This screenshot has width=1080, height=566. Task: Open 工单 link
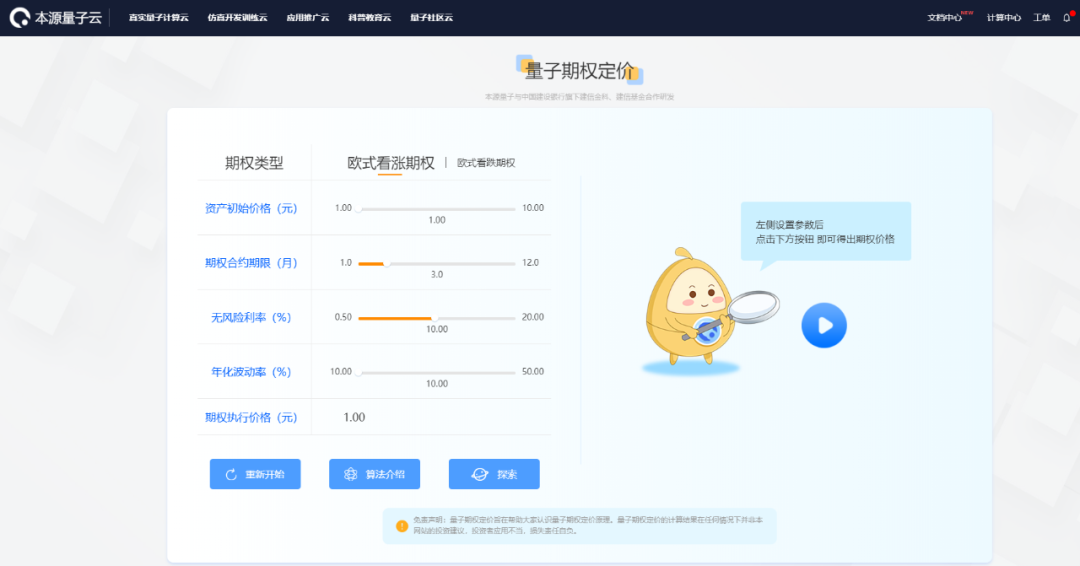point(1041,18)
